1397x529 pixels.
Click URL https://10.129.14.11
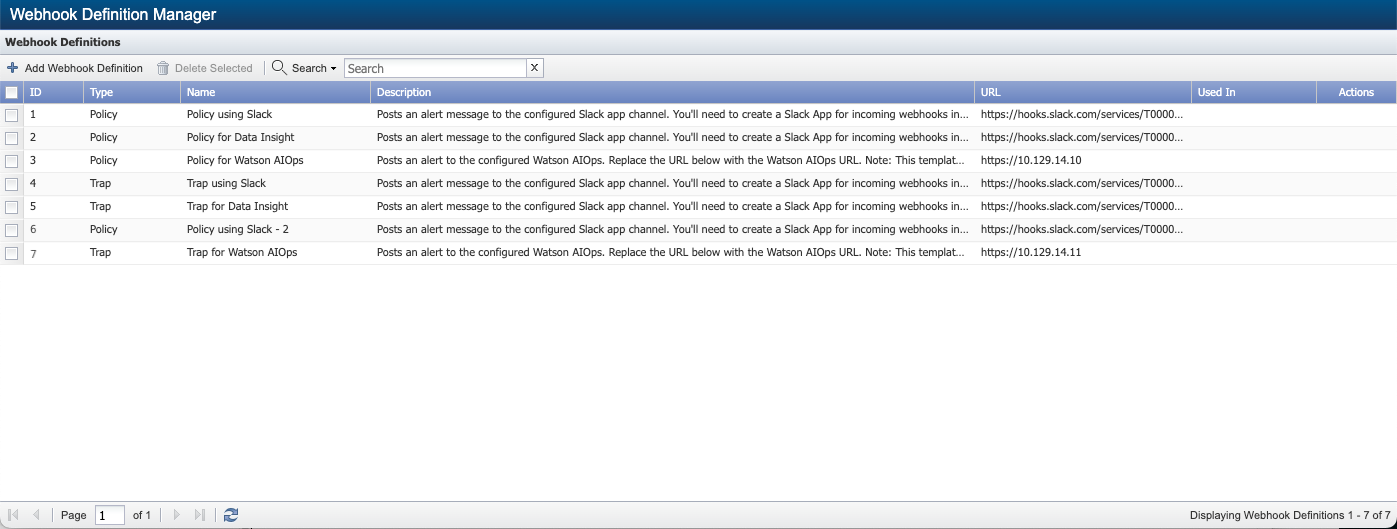click(1031, 252)
